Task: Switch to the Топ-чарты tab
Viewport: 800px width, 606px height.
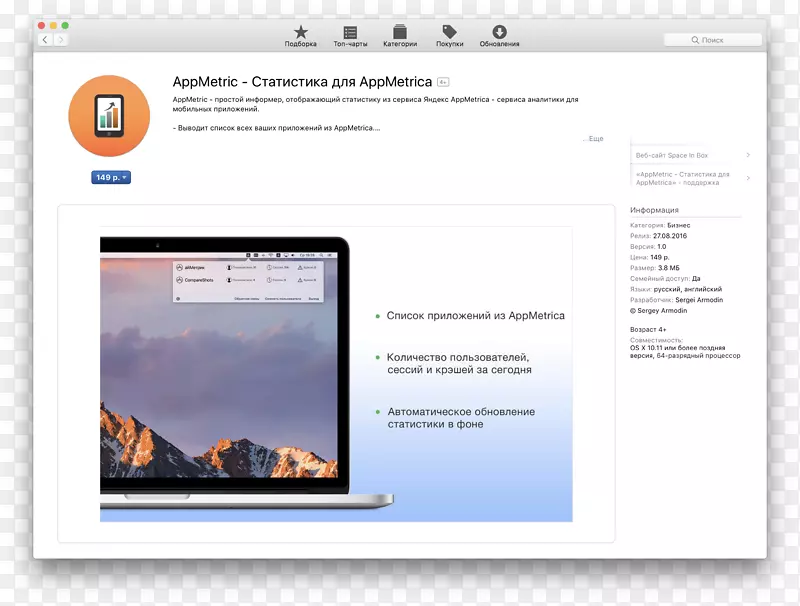Action: click(x=350, y=33)
